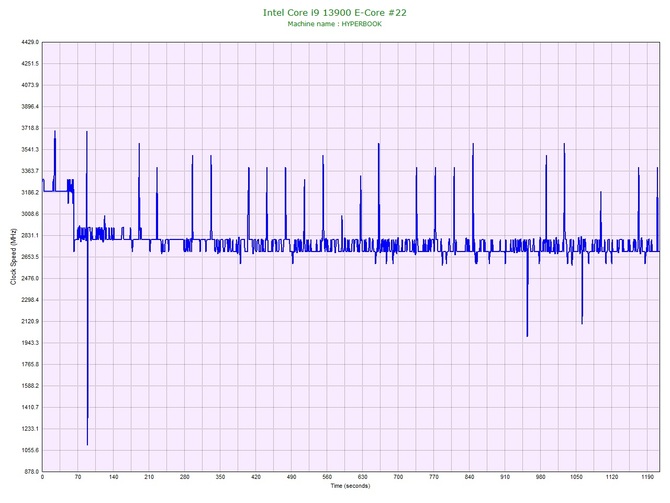670x503 pixels.
Task: Click the 'Clock Speed (MHz)' axis label
Action: tap(13, 257)
